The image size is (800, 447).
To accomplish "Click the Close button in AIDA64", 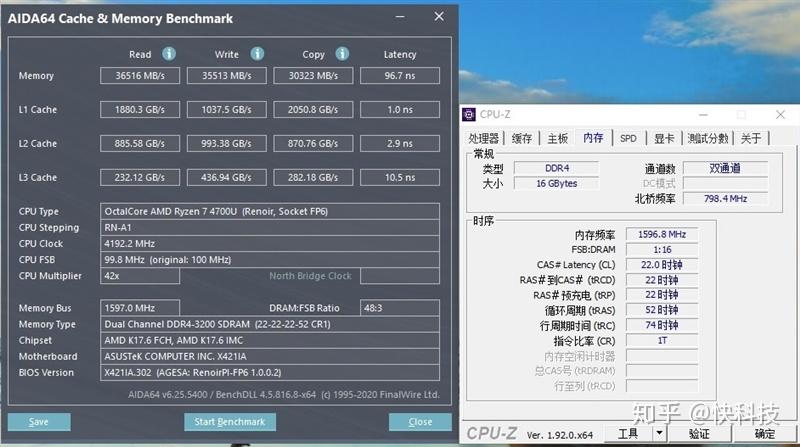I will coord(420,422).
